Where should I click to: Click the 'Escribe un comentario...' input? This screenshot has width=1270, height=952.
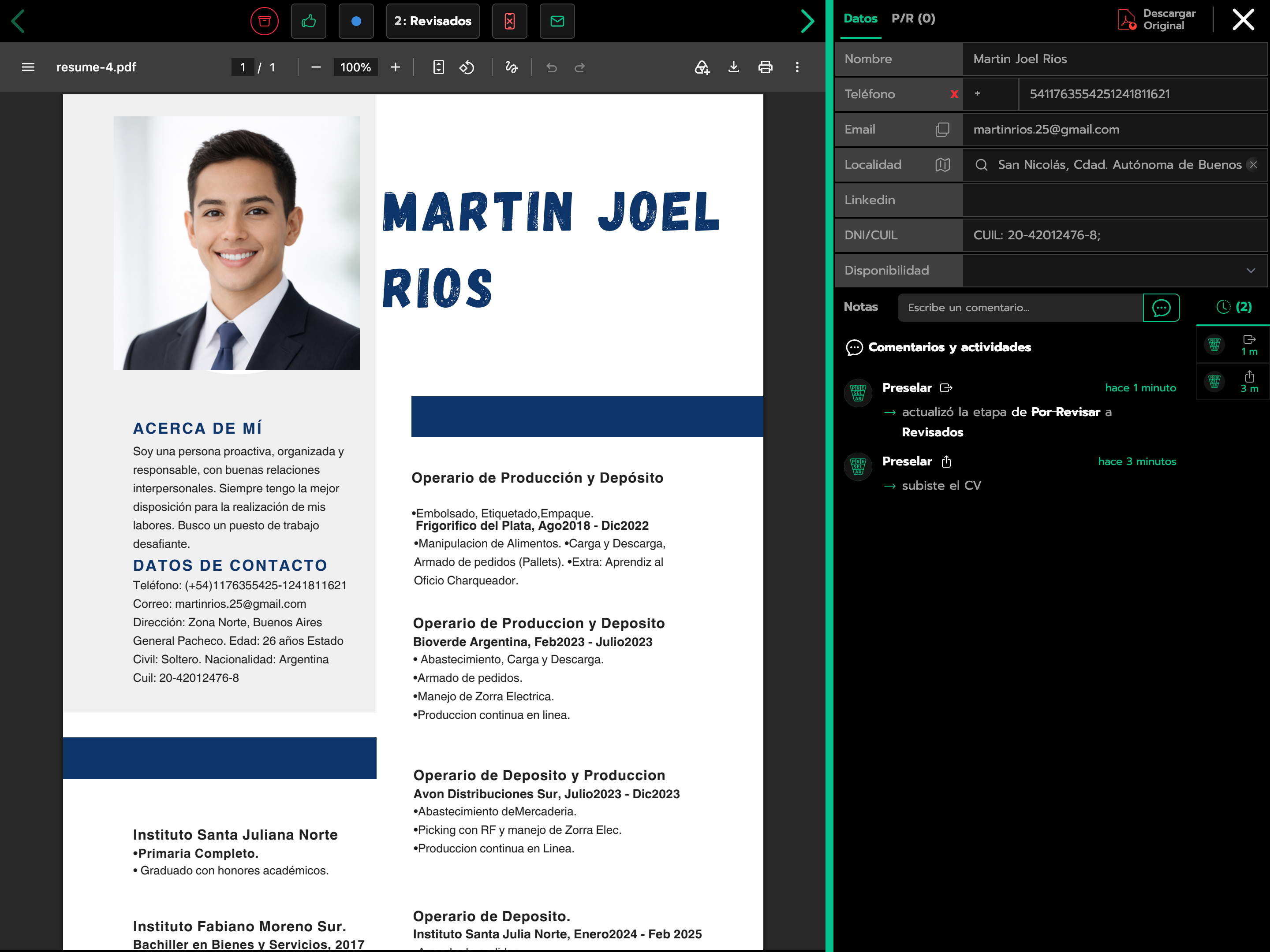click(1020, 308)
